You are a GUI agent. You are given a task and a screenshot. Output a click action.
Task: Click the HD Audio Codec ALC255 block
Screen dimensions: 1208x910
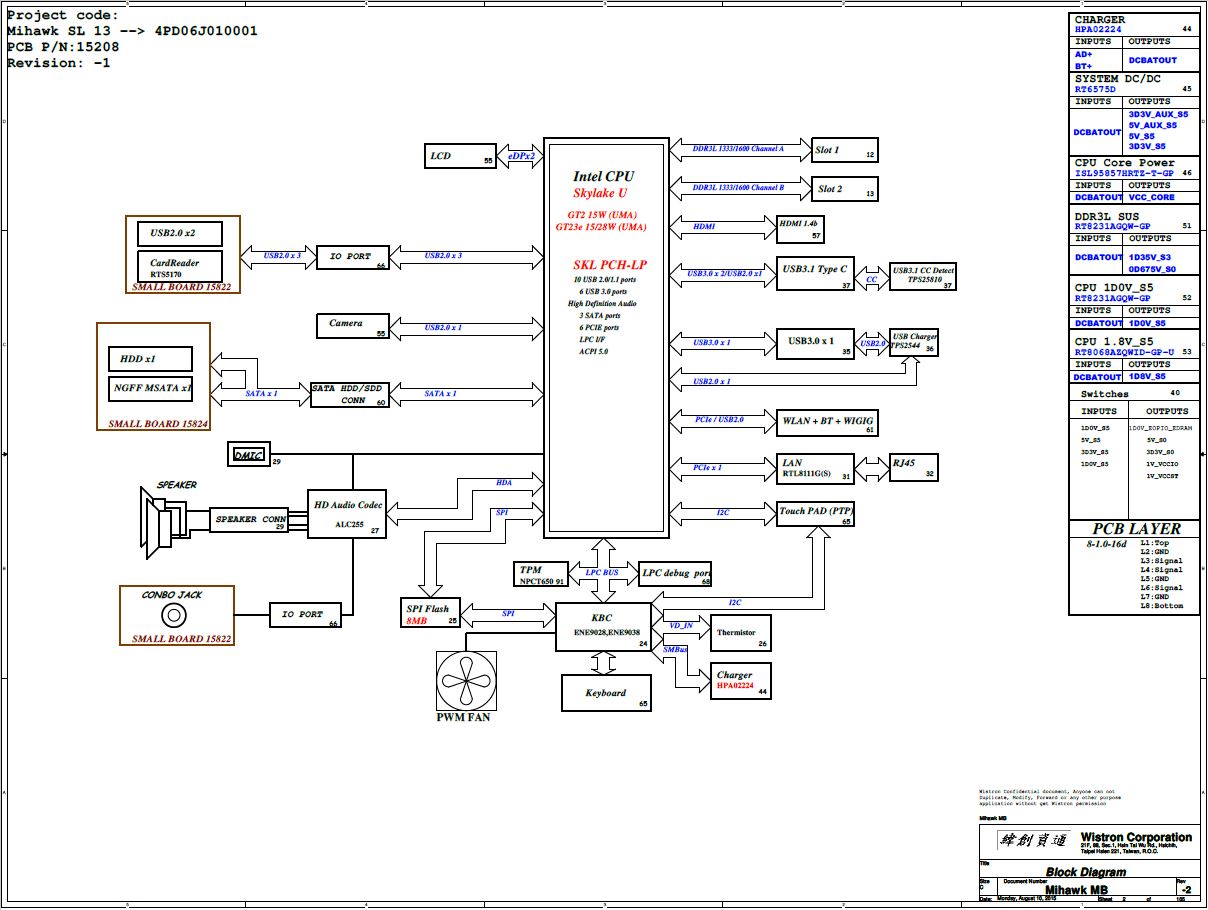click(x=347, y=514)
